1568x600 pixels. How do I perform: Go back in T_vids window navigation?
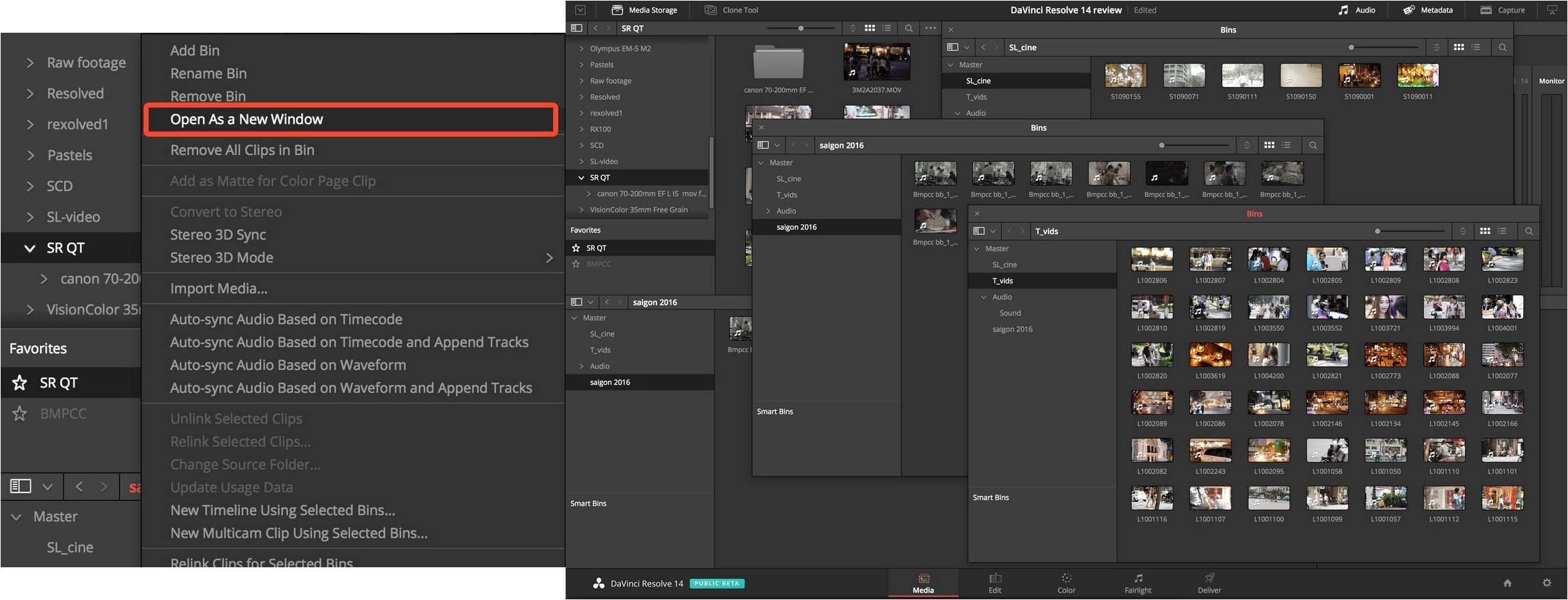point(1009,231)
